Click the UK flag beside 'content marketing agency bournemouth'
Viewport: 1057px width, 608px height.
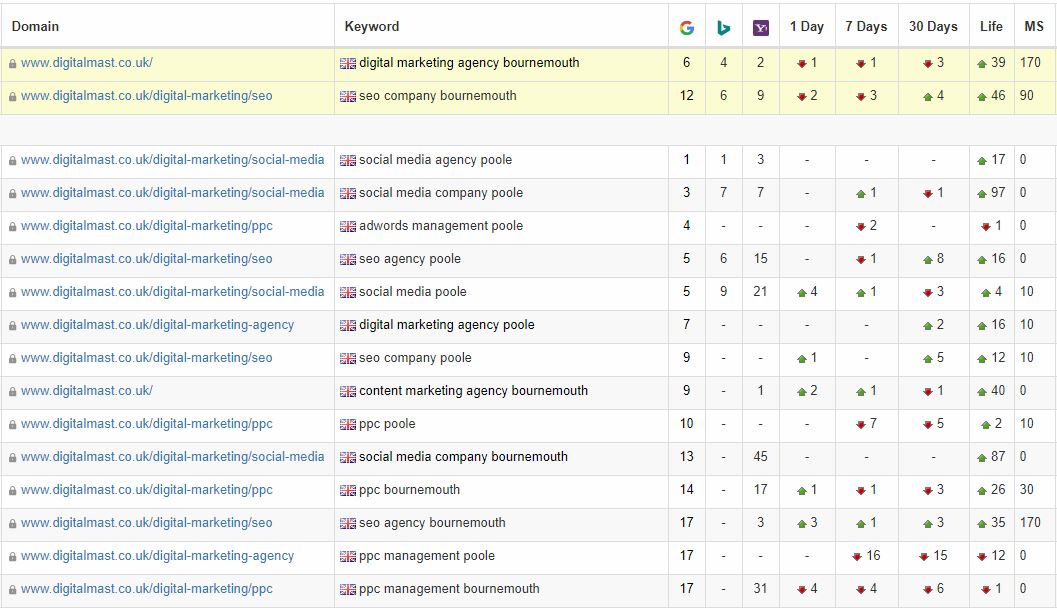point(348,392)
